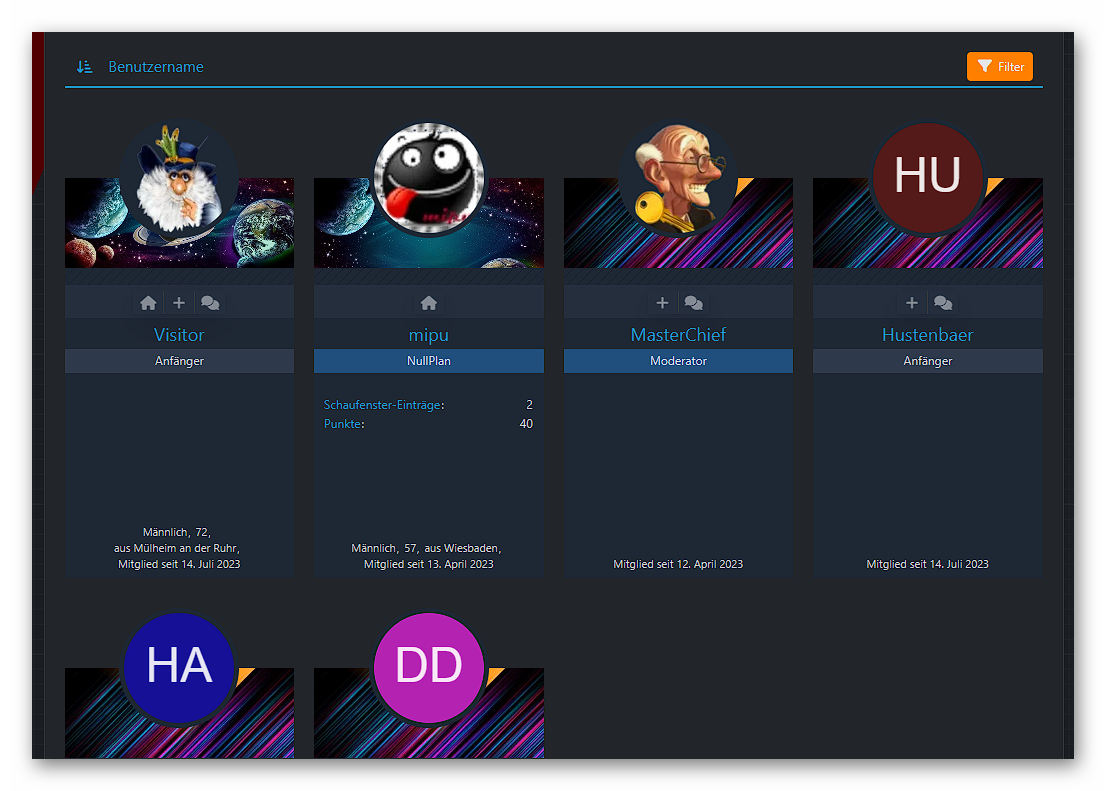Click the DD initials avatar
Image resolution: width=1106 pixels, height=791 pixels.
[x=429, y=666]
